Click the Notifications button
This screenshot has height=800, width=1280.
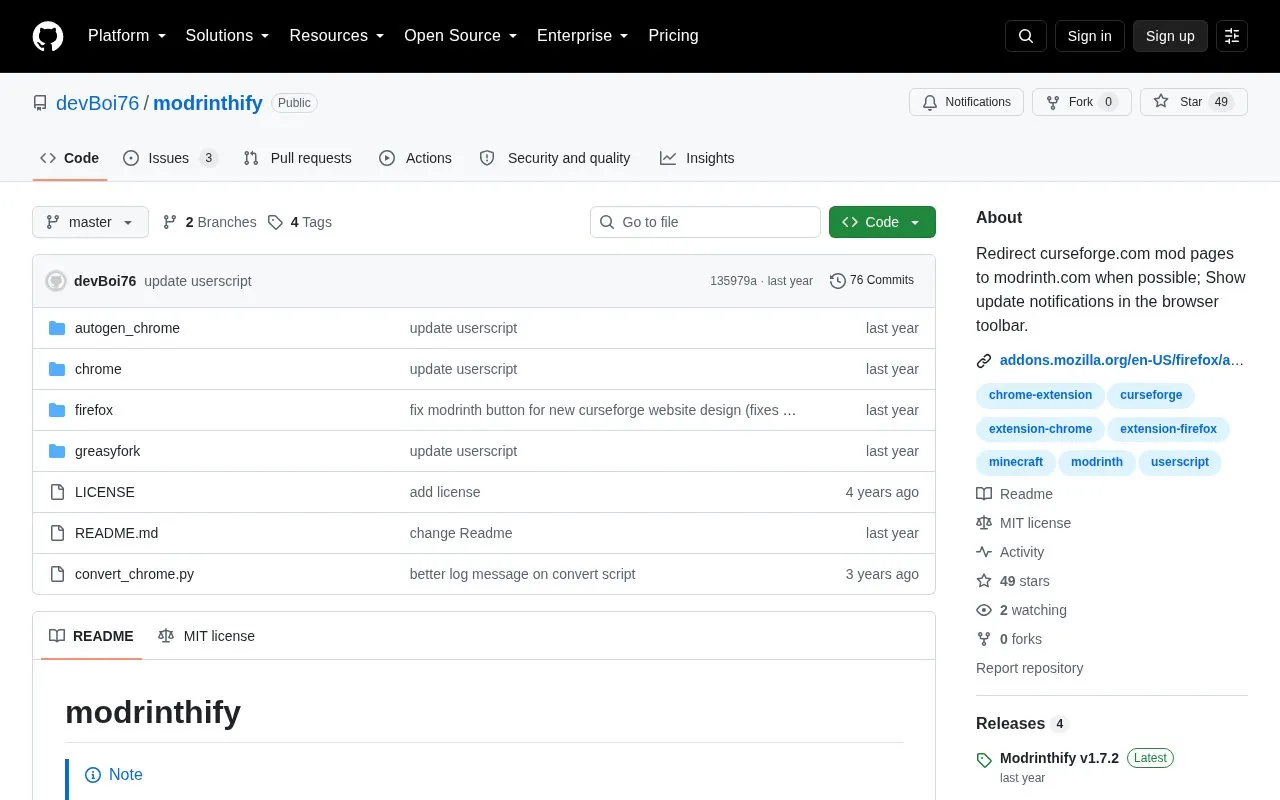(966, 102)
